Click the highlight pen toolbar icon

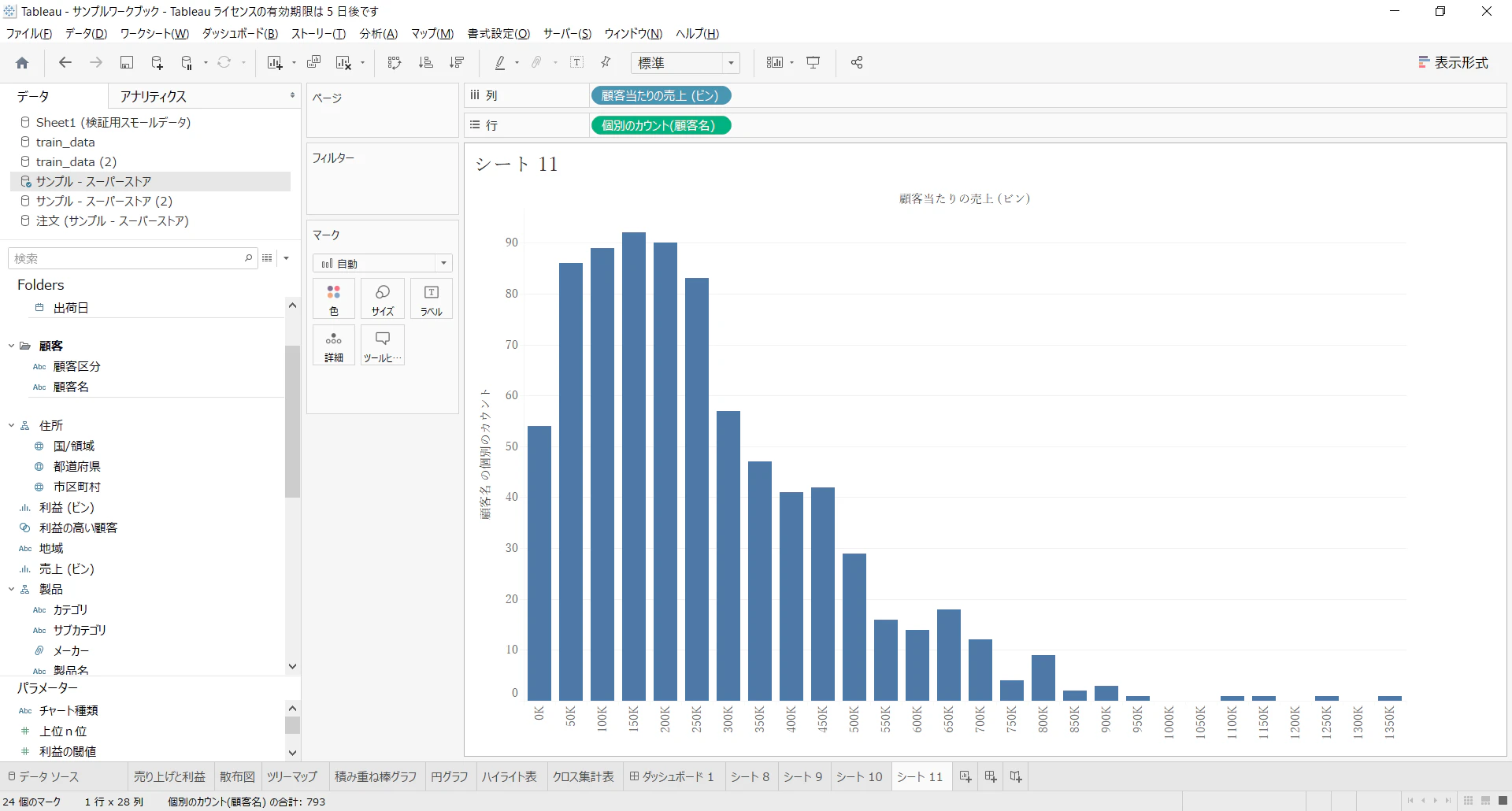500,62
